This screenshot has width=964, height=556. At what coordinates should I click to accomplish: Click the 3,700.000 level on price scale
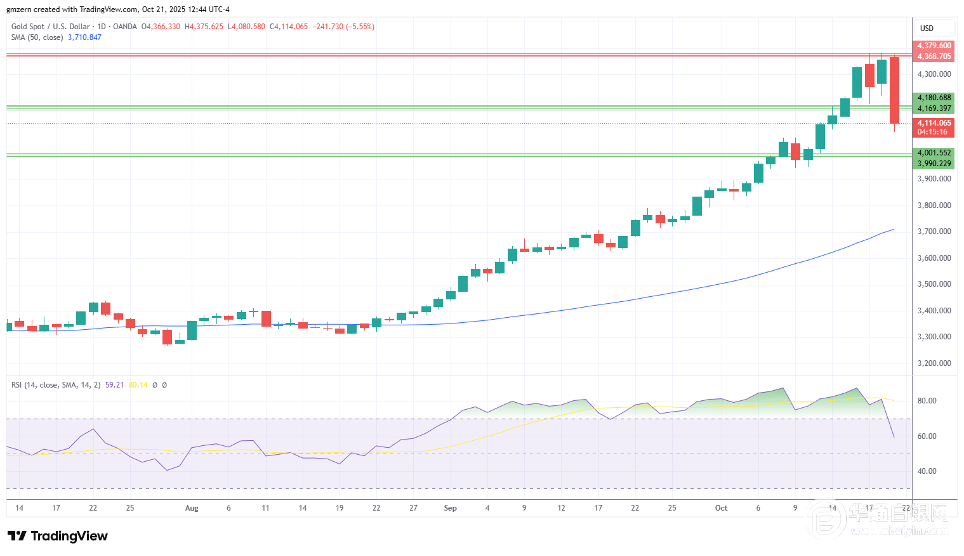click(931, 231)
